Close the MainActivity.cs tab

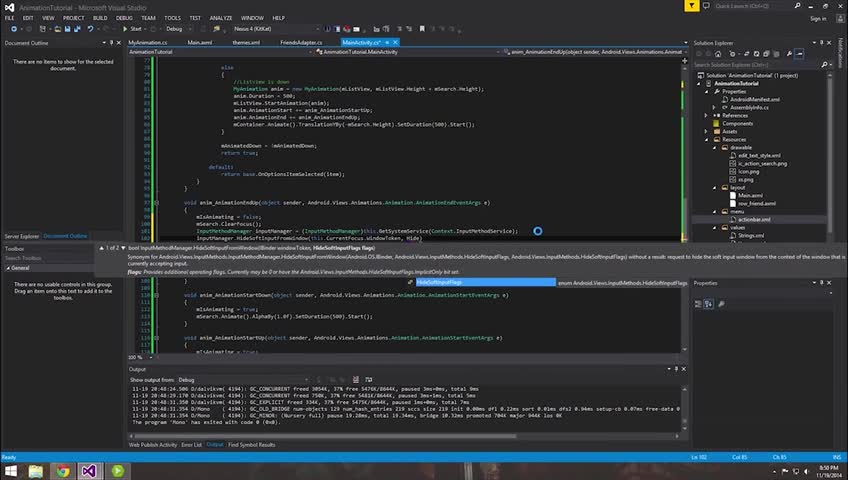coord(395,42)
